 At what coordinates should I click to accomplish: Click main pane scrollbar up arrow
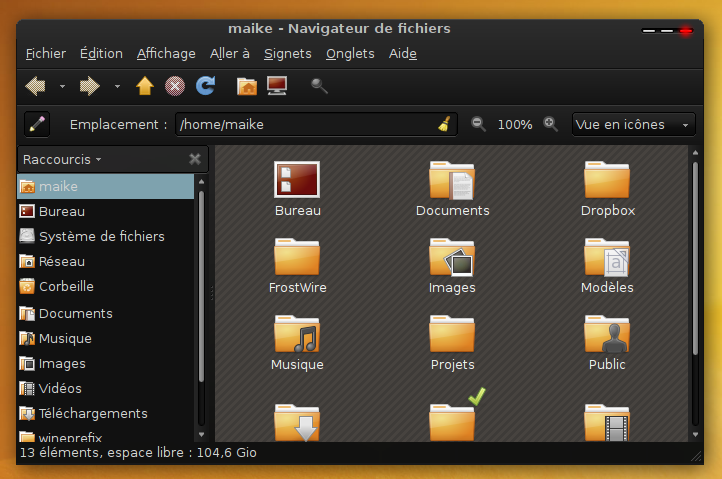[695, 152]
